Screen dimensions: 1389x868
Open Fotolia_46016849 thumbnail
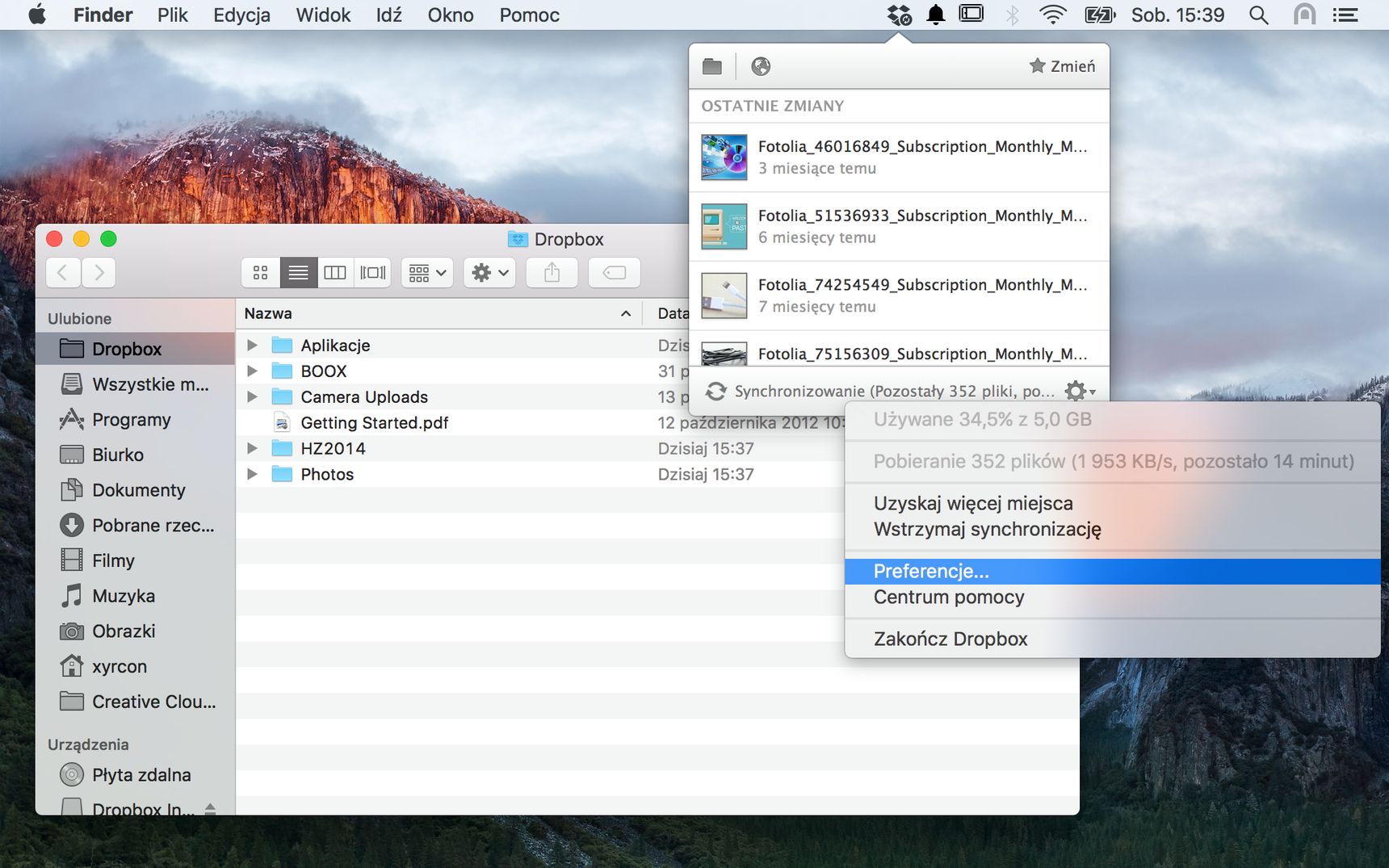tap(724, 157)
